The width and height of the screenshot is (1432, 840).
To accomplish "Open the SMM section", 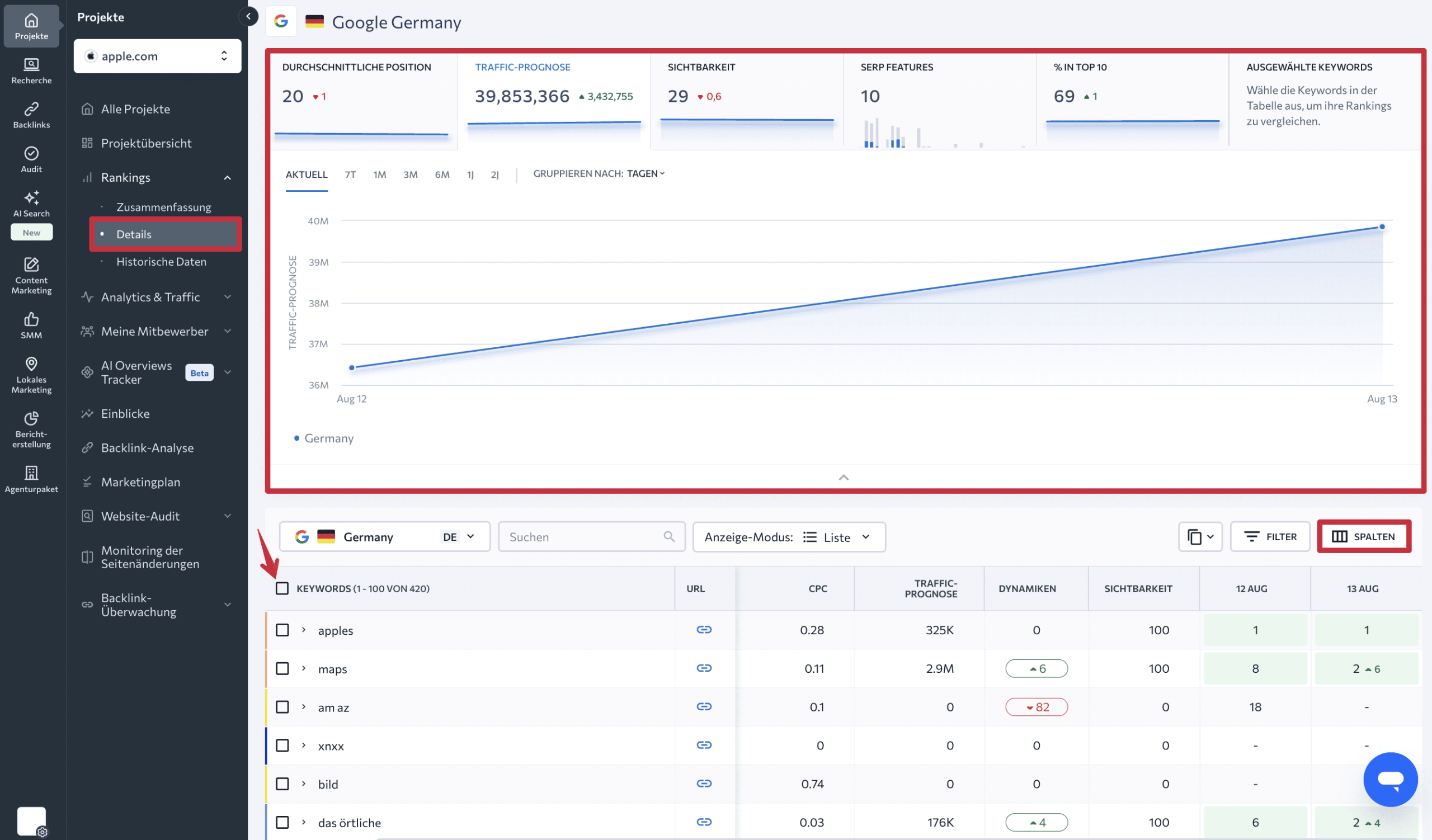I will (31, 325).
